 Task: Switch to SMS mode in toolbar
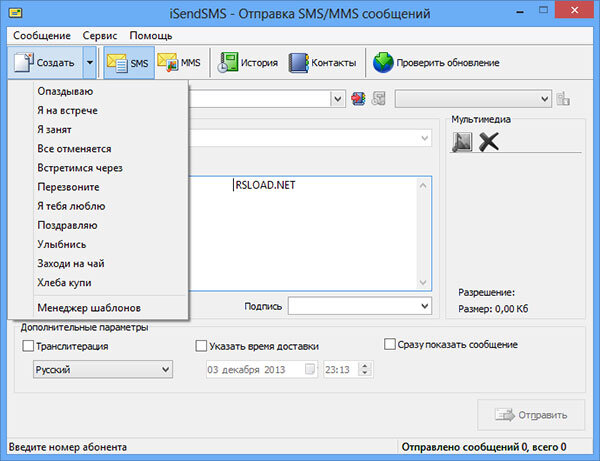[x=129, y=63]
